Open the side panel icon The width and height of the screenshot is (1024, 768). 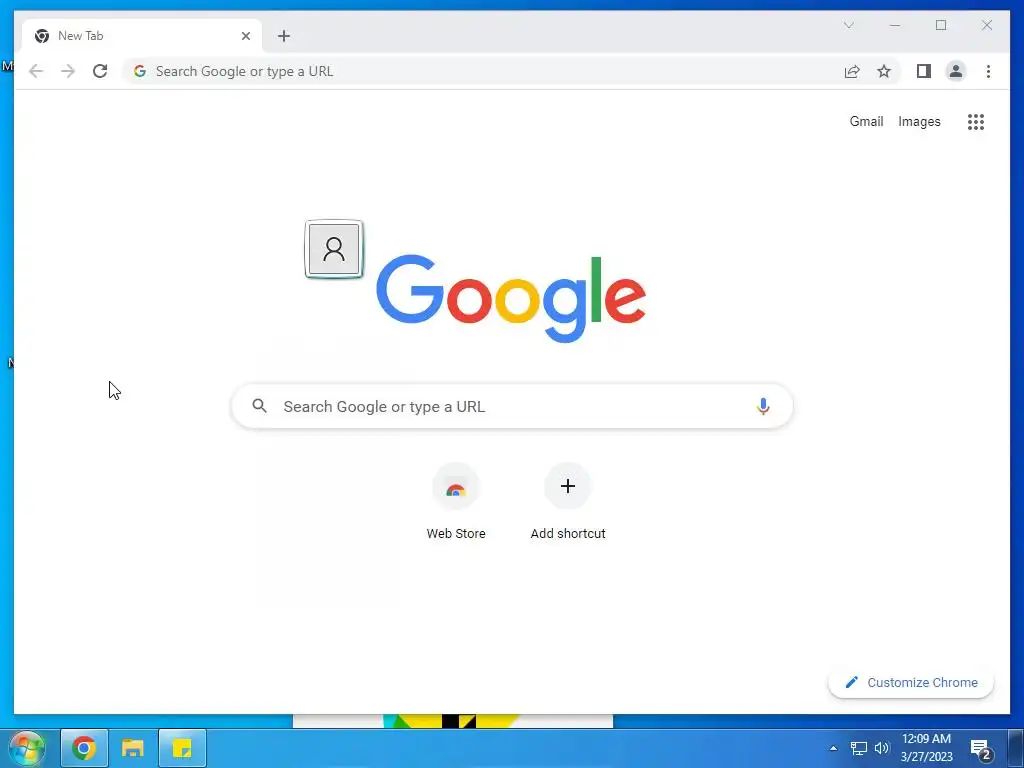[923, 71]
